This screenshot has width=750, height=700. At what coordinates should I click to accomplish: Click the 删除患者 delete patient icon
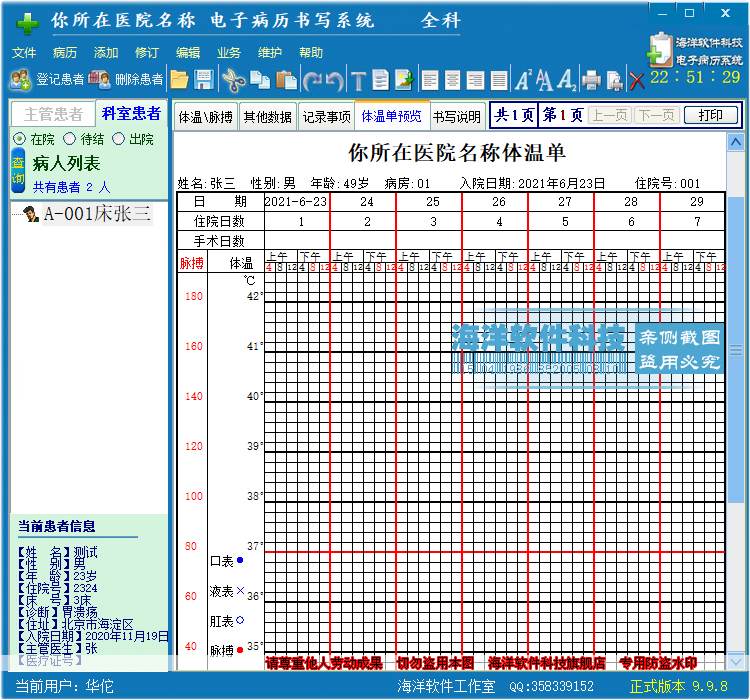(99, 79)
